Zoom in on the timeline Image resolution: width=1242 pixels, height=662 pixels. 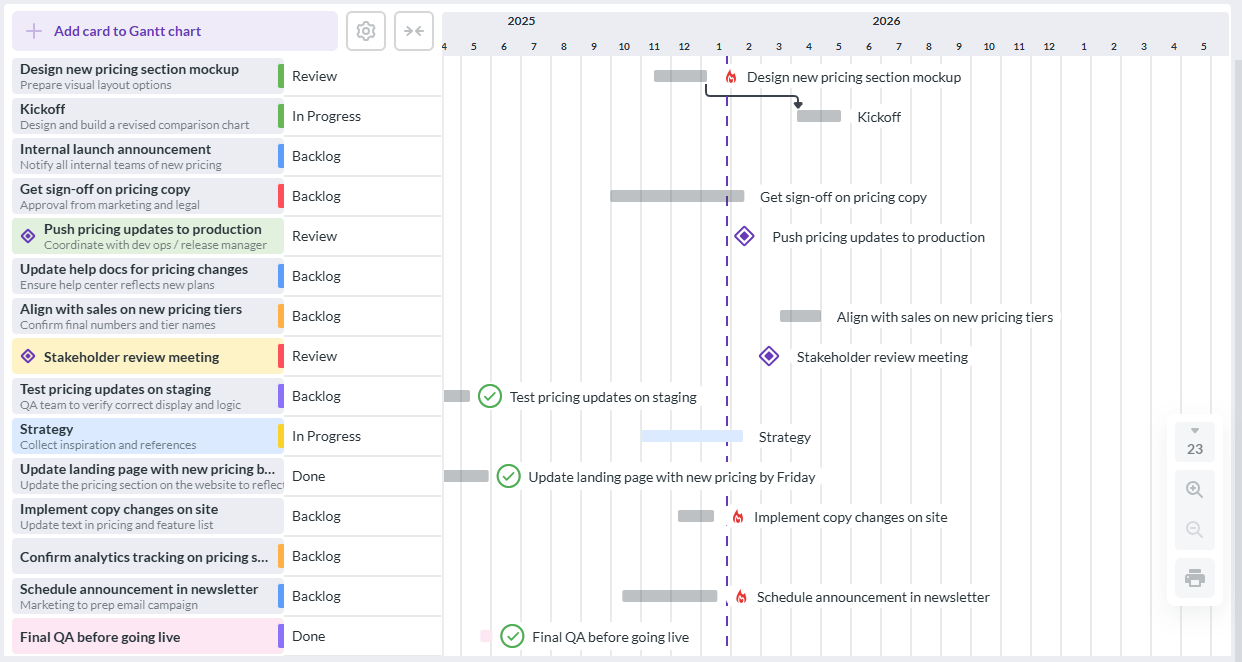coord(1194,489)
